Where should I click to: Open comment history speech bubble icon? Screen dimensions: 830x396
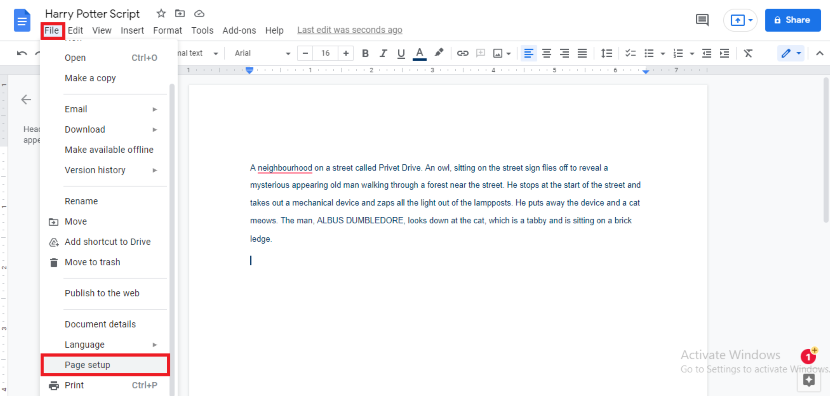click(x=702, y=20)
